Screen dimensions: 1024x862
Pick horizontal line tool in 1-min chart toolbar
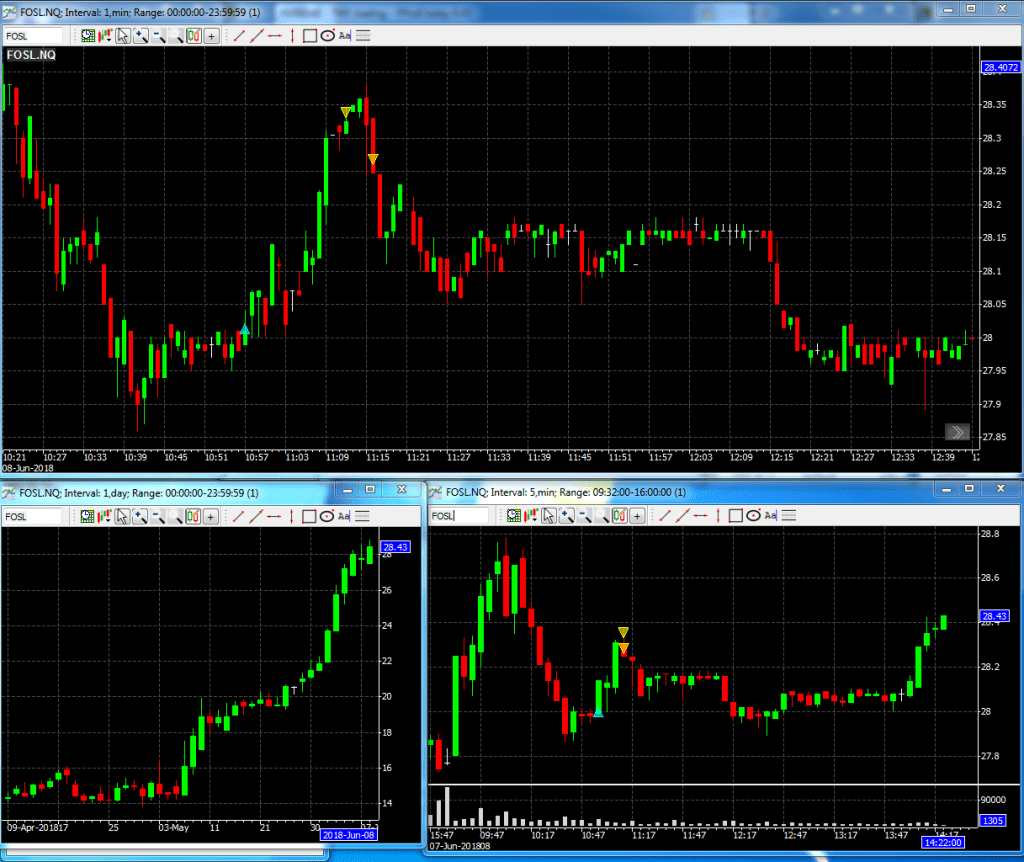(274, 35)
